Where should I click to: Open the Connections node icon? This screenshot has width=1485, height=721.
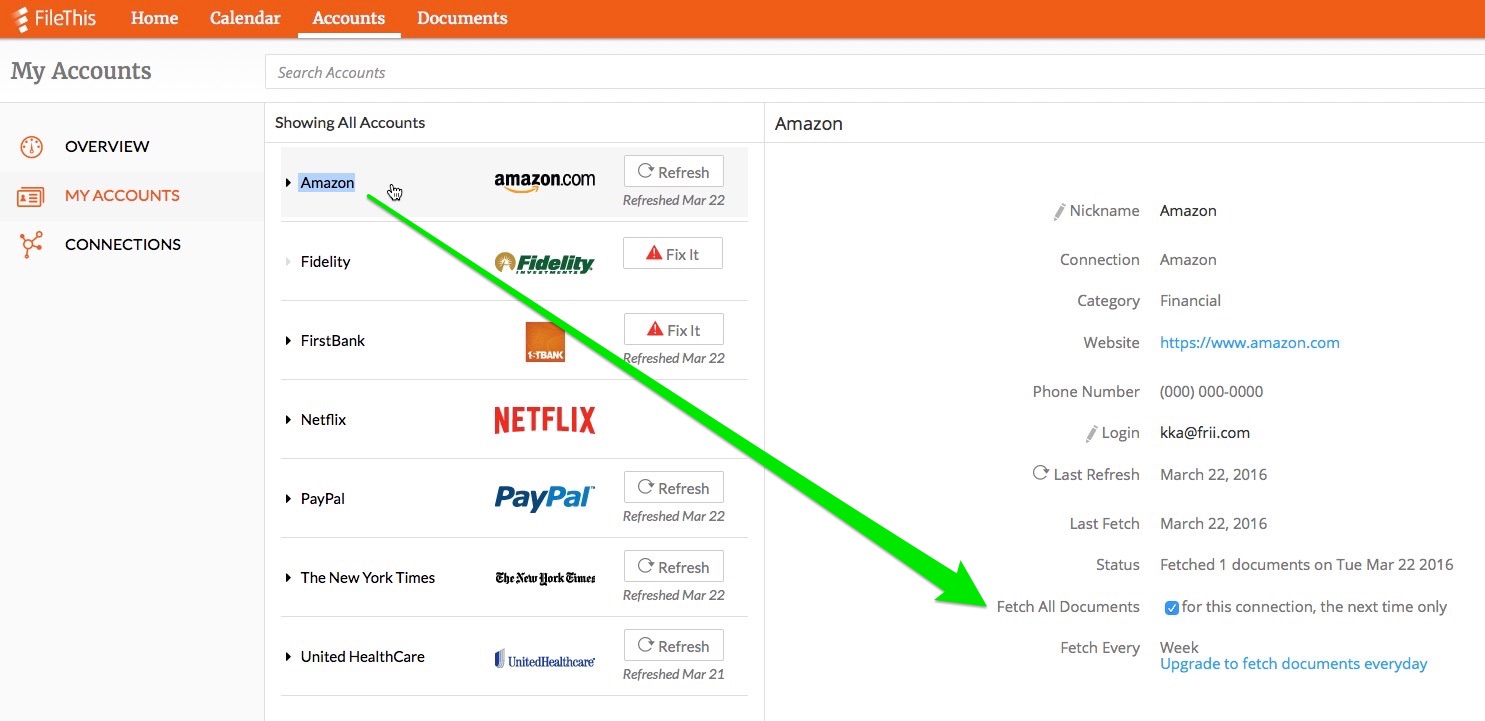coord(31,245)
